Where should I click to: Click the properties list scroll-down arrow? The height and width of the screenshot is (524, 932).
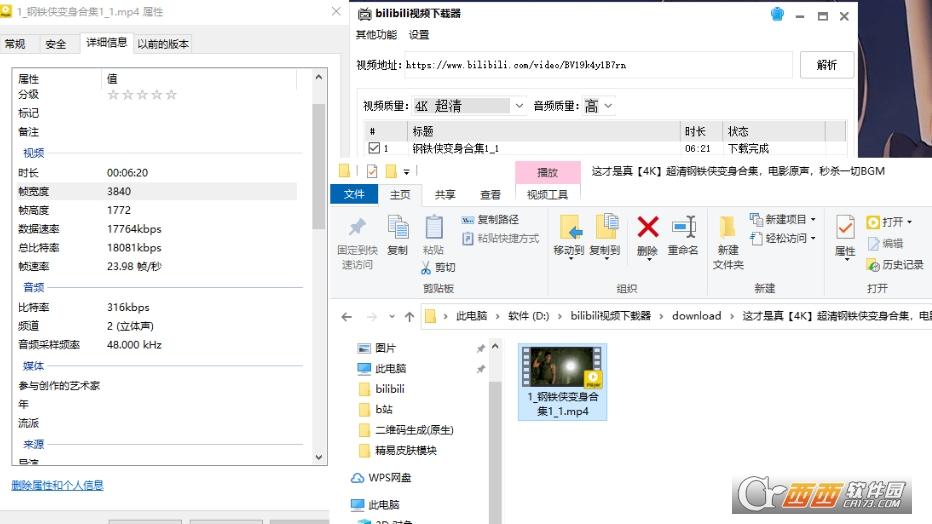tap(319, 457)
